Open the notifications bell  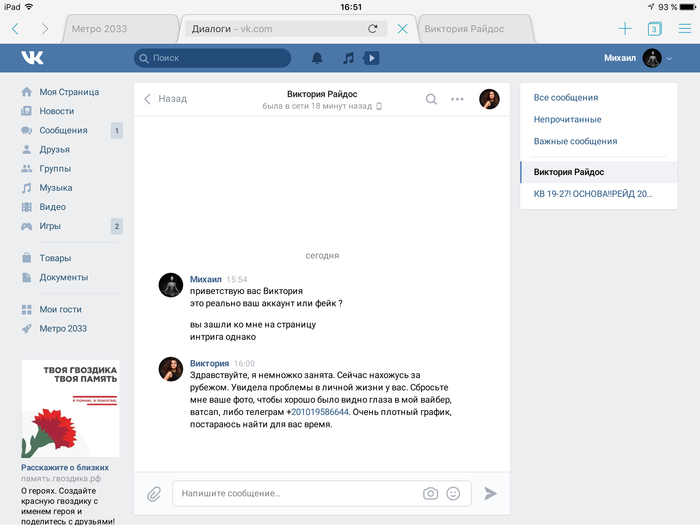[317, 58]
